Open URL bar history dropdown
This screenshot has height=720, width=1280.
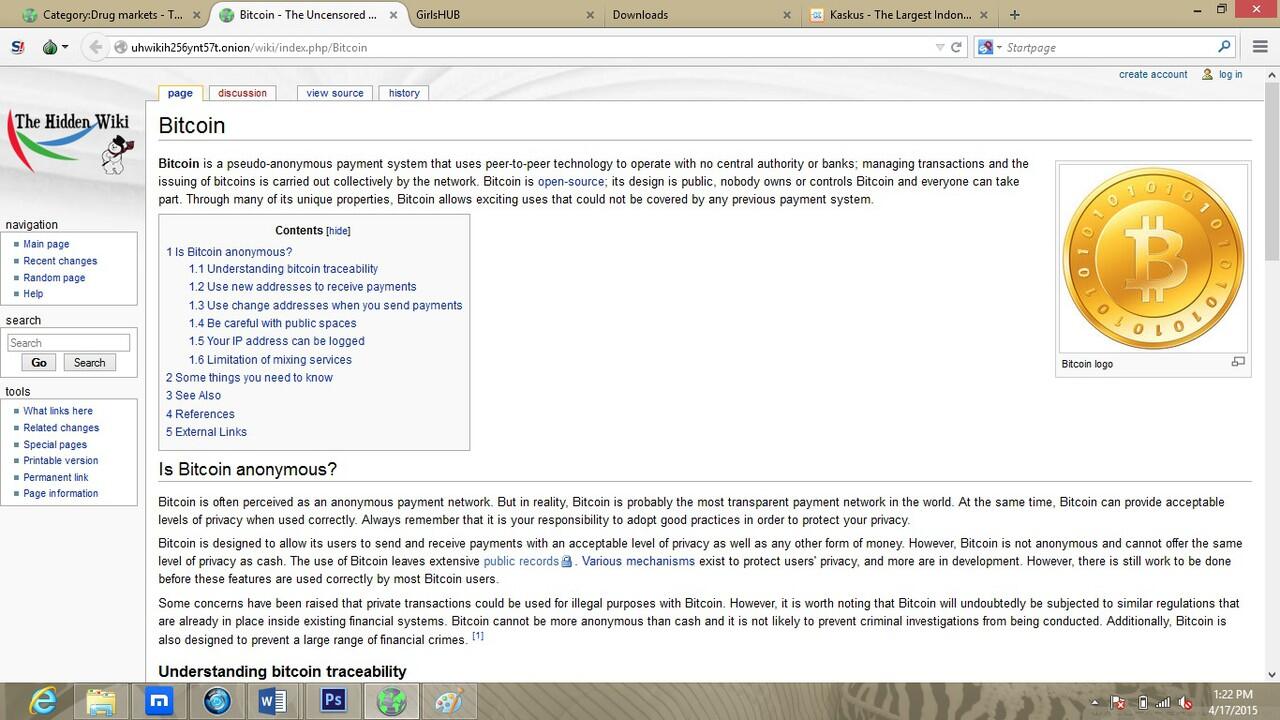(939, 47)
